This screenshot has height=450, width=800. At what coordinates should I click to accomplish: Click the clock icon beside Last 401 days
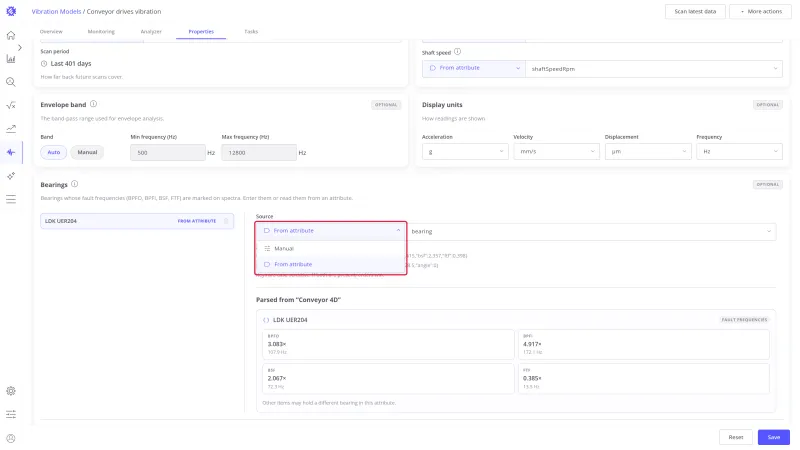44,64
